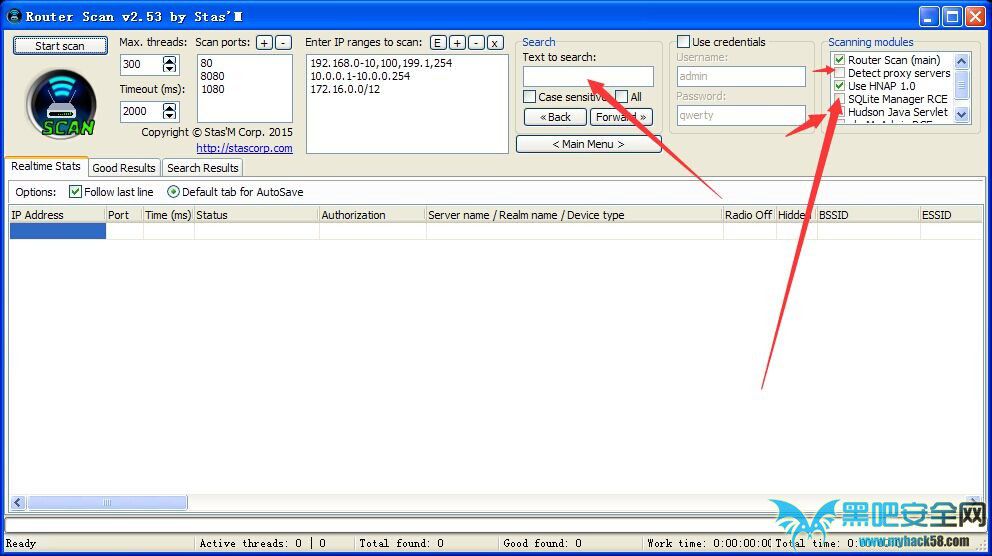
Task: Toggle the All search checkbox
Action: click(622, 97)
